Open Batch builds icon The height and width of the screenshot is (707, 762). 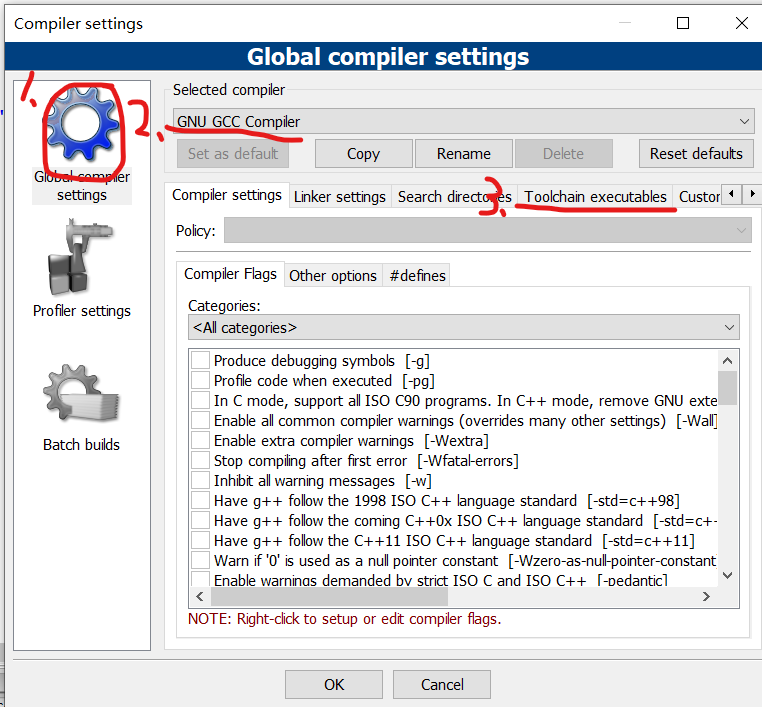(81, 393)
